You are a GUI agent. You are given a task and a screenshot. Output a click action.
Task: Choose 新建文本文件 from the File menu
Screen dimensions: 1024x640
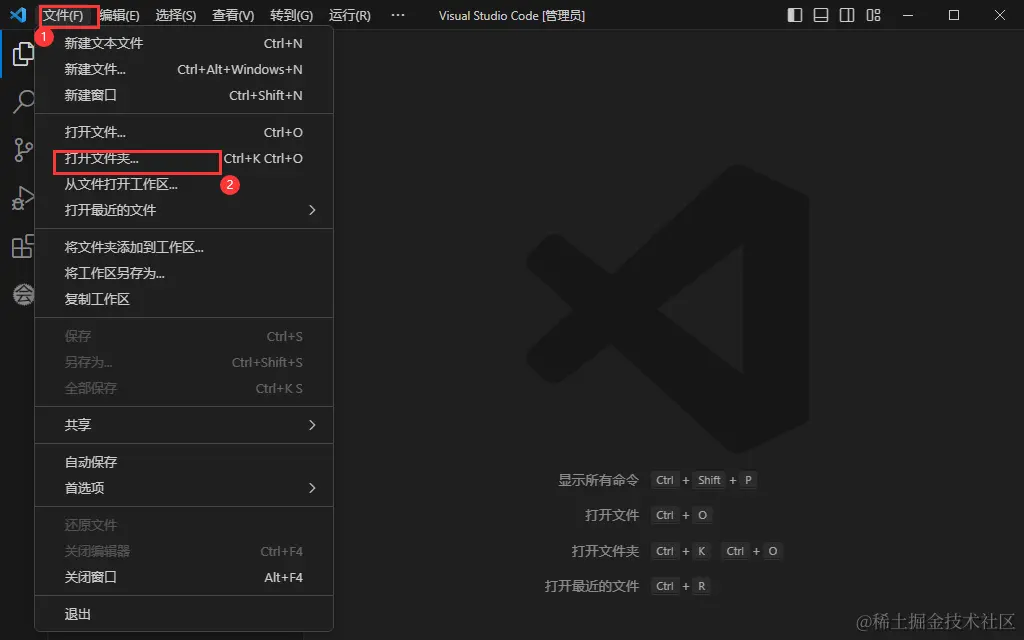[184, 43]
